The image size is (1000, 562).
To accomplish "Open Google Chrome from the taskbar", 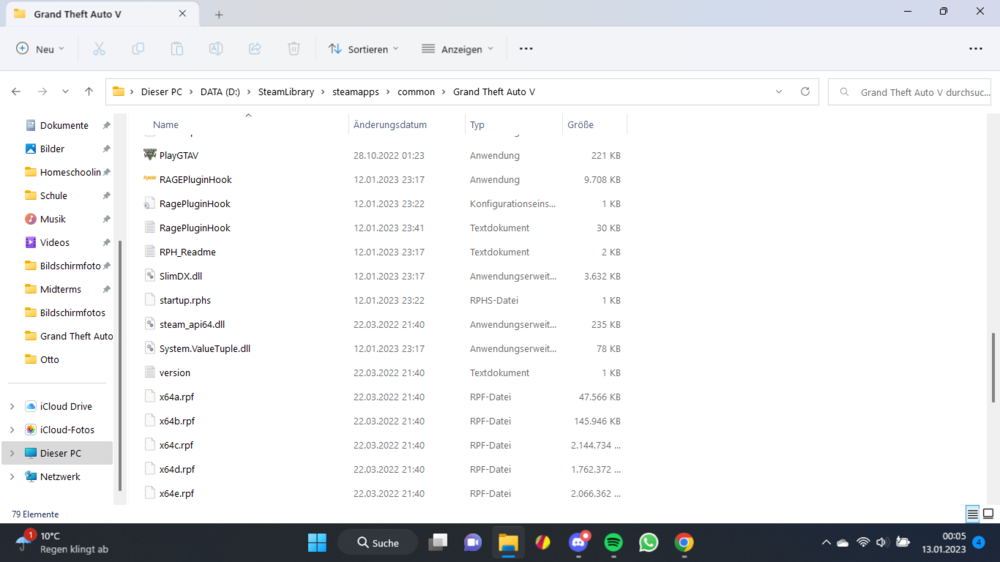I will [684, 543].
